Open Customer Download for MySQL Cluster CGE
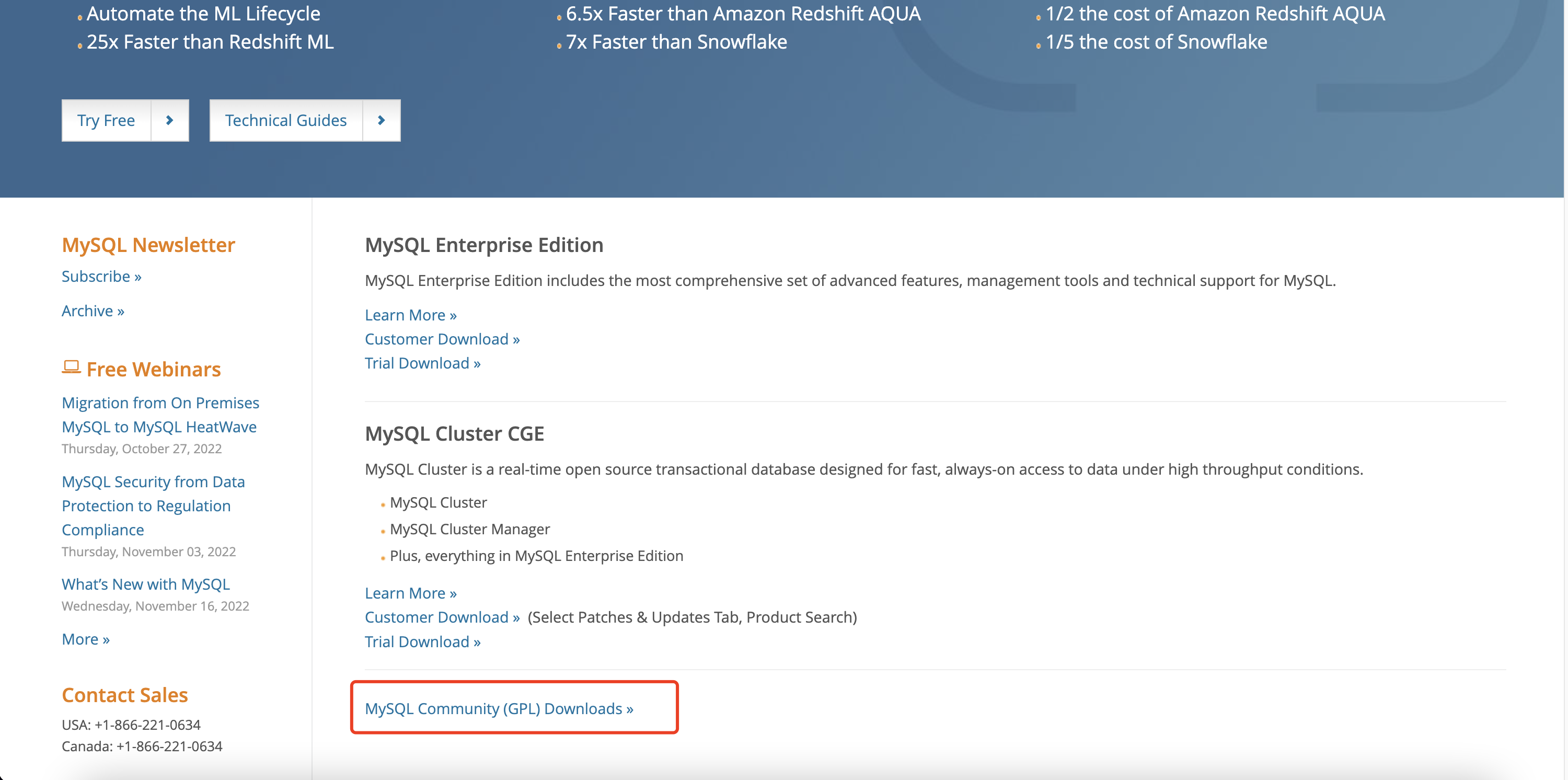 pyautogui.click(x=442, y=617)
